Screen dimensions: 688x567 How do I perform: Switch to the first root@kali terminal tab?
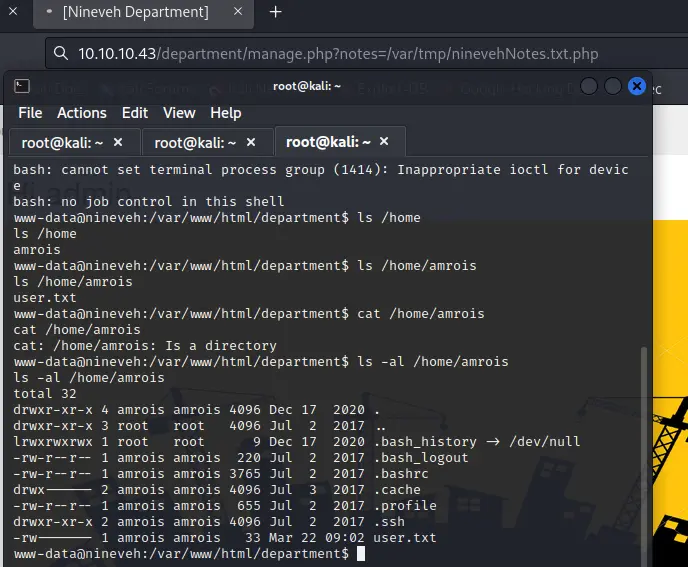[75, 142]
